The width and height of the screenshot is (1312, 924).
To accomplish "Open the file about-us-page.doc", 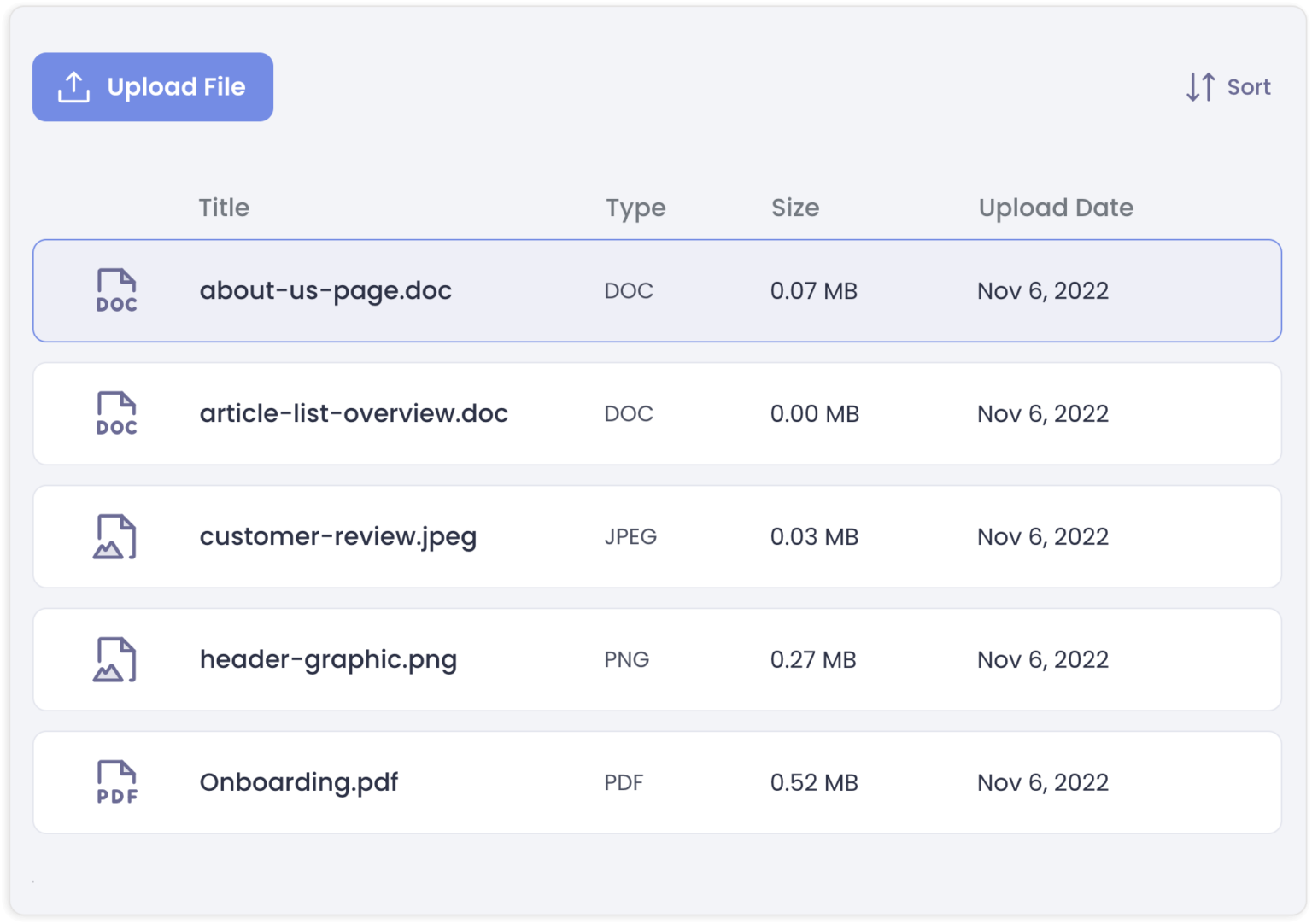I will point(325,290).
